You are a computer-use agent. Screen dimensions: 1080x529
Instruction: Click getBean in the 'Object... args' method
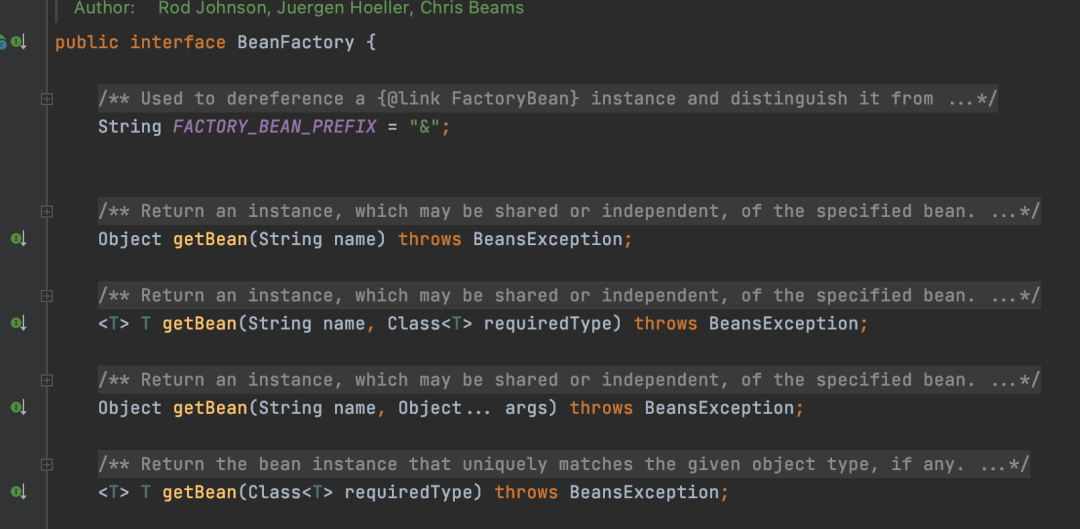(x=210, y=408)
